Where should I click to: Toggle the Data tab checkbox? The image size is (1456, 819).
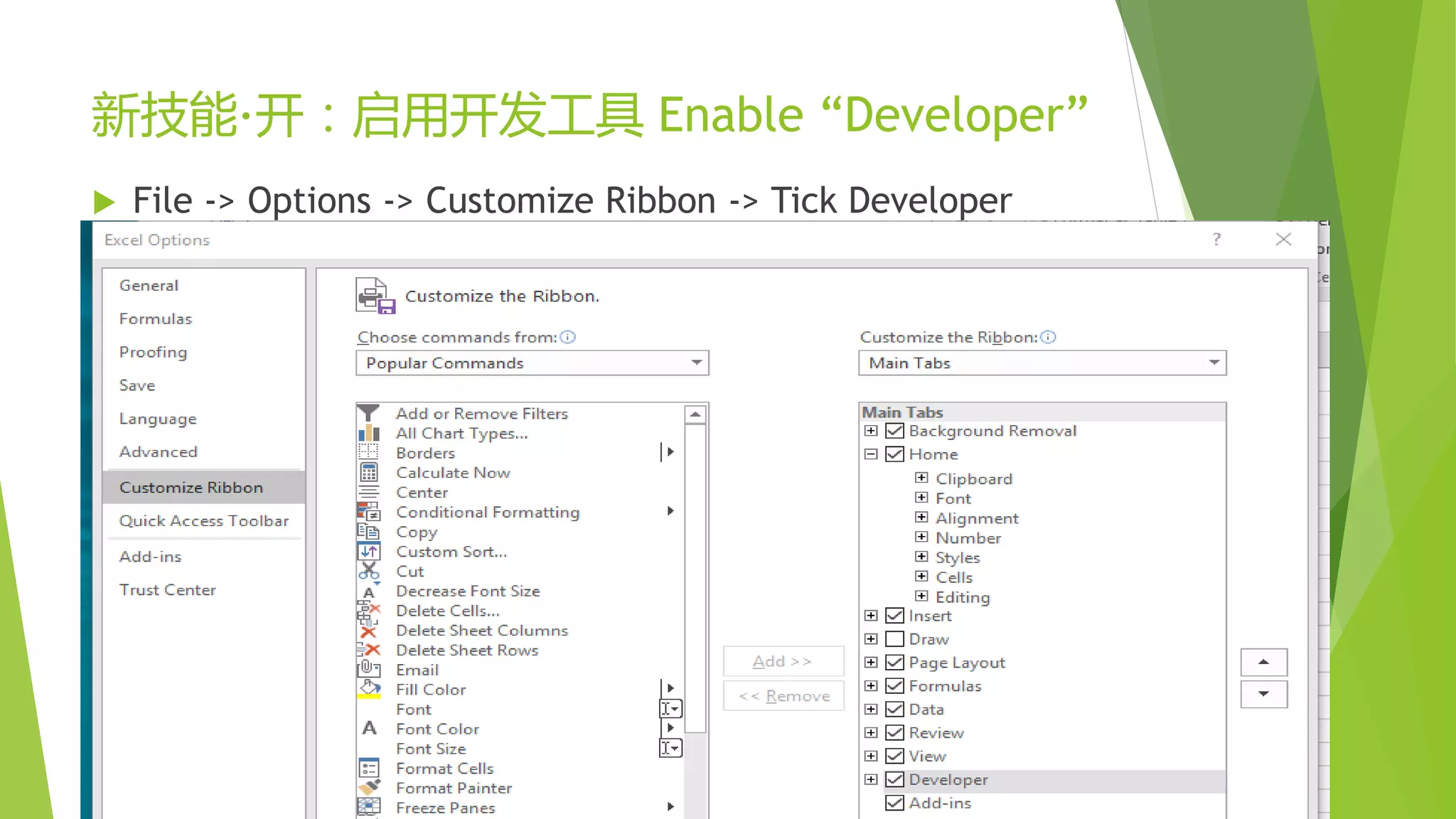tap(894, 710)
